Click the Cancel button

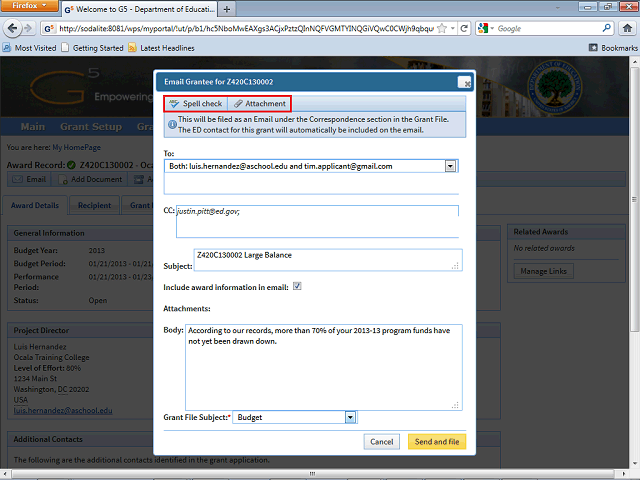[382, 442]
